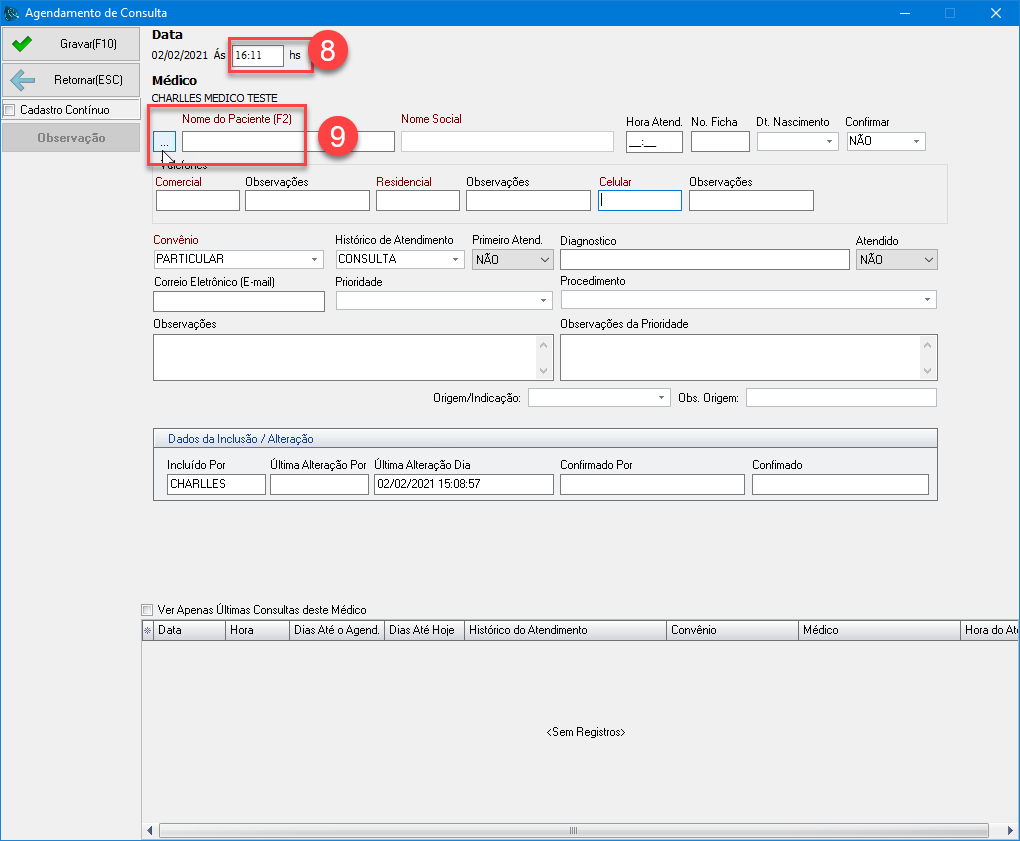
Task: Check Ver Apenas Últimas Consultas deste Médico
Action: pyautogui.click(x=148, y=610)
